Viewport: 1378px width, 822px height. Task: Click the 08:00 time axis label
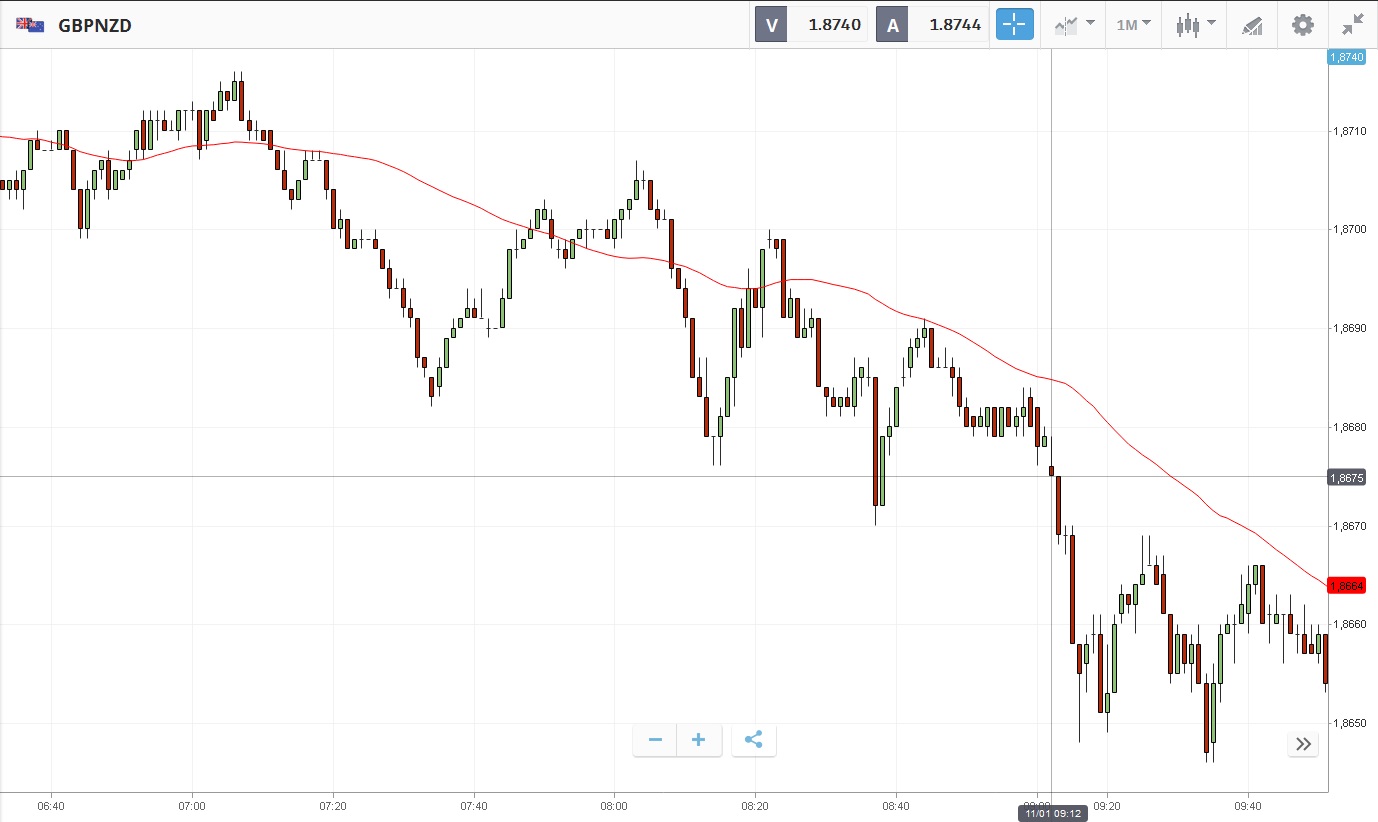point(614,805)
